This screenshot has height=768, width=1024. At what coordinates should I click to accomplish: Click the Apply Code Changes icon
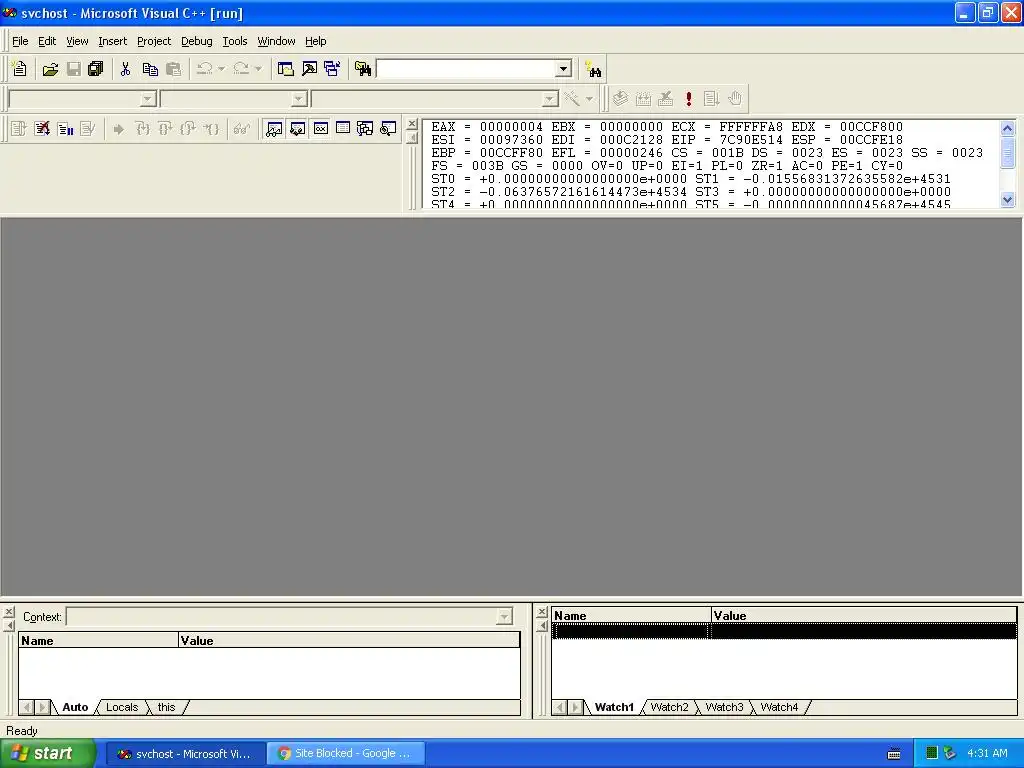point(88,129)
